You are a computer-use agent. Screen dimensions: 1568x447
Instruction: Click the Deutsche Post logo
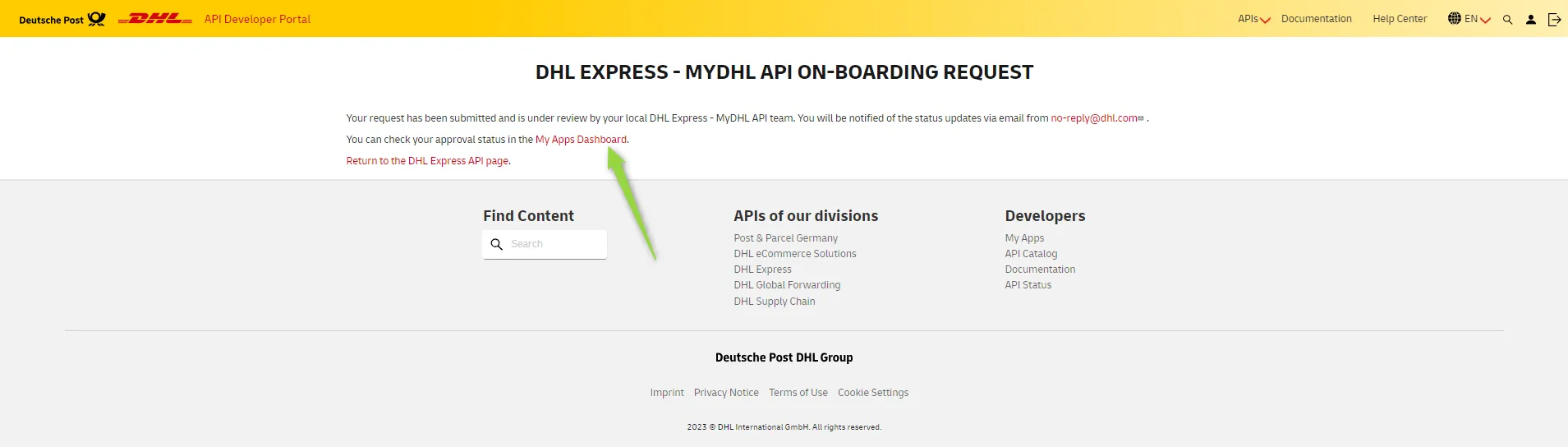[62, 19]
